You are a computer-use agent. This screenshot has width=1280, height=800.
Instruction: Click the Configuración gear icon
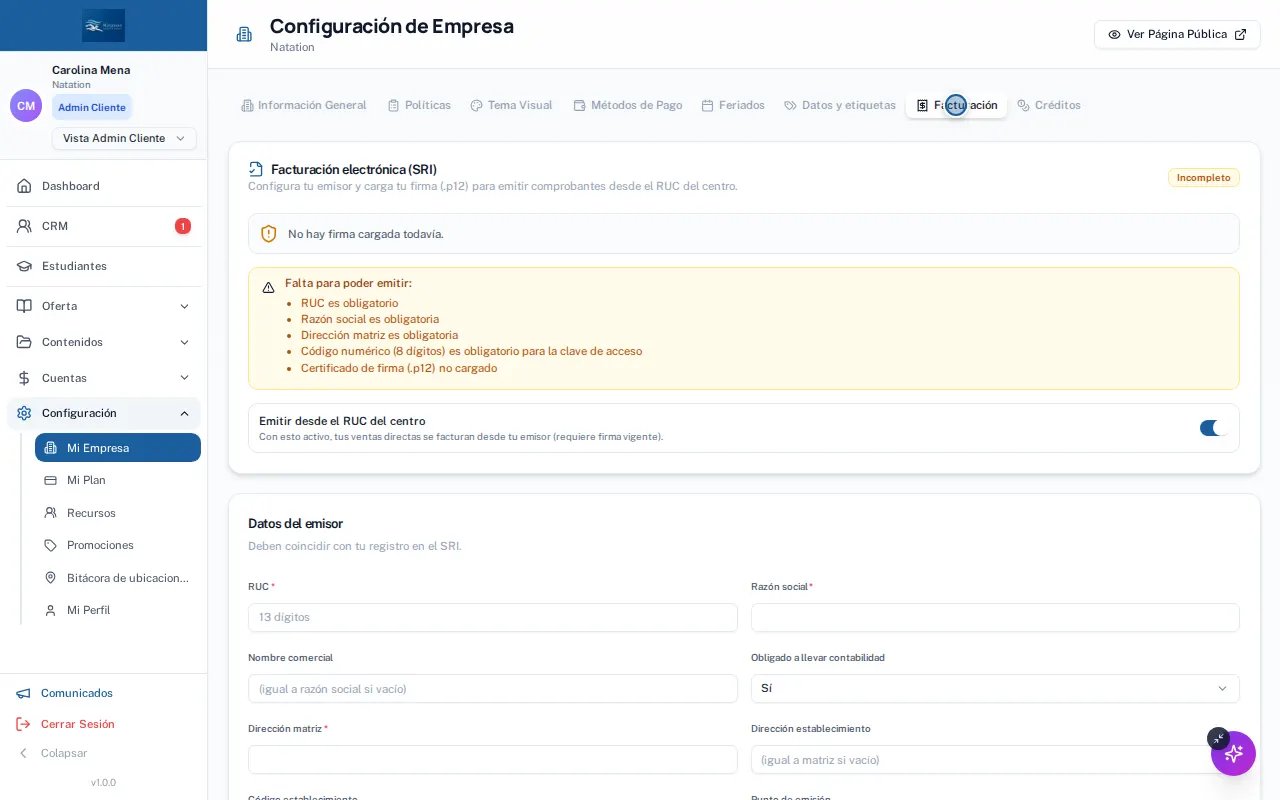[24, 413]
